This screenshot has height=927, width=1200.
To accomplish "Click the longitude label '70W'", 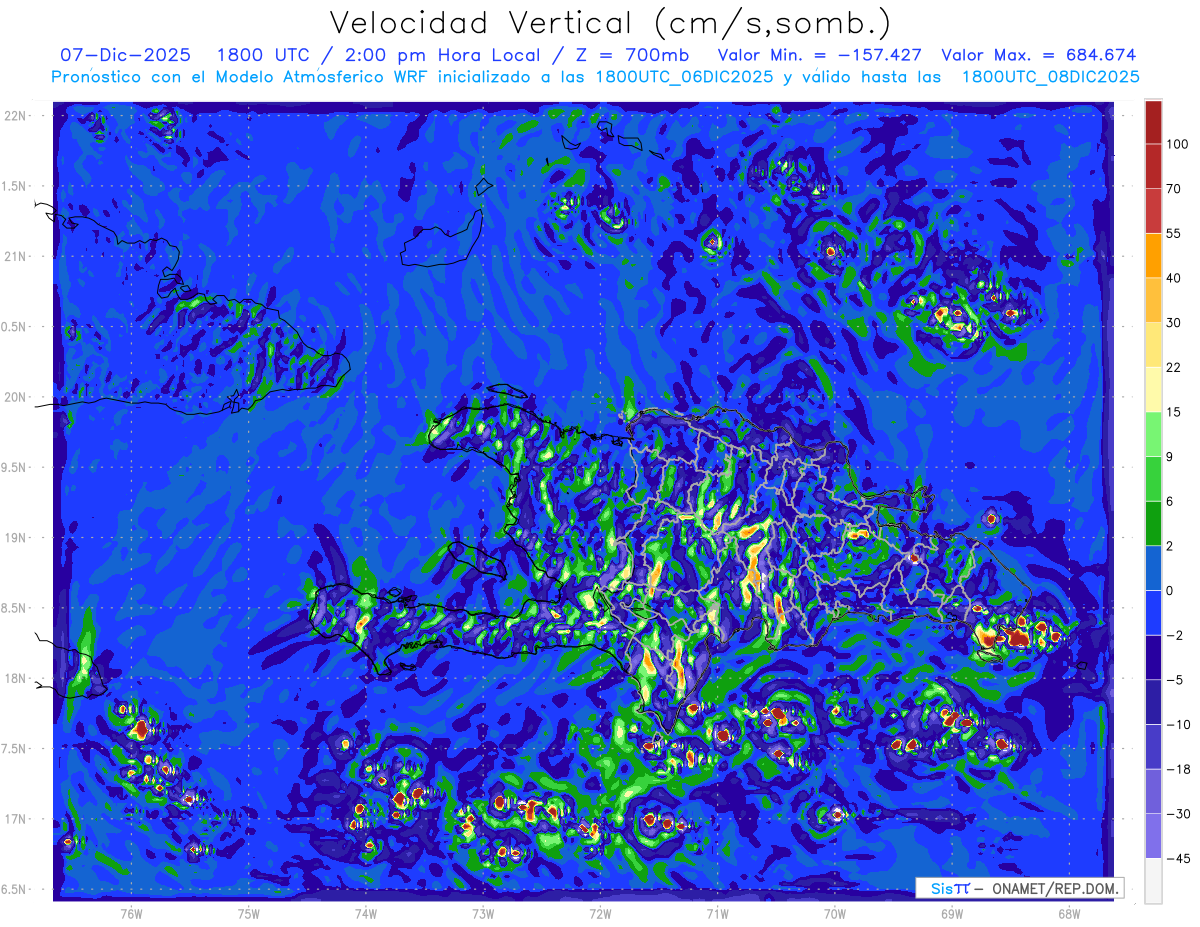I will [x=835, y=913].
